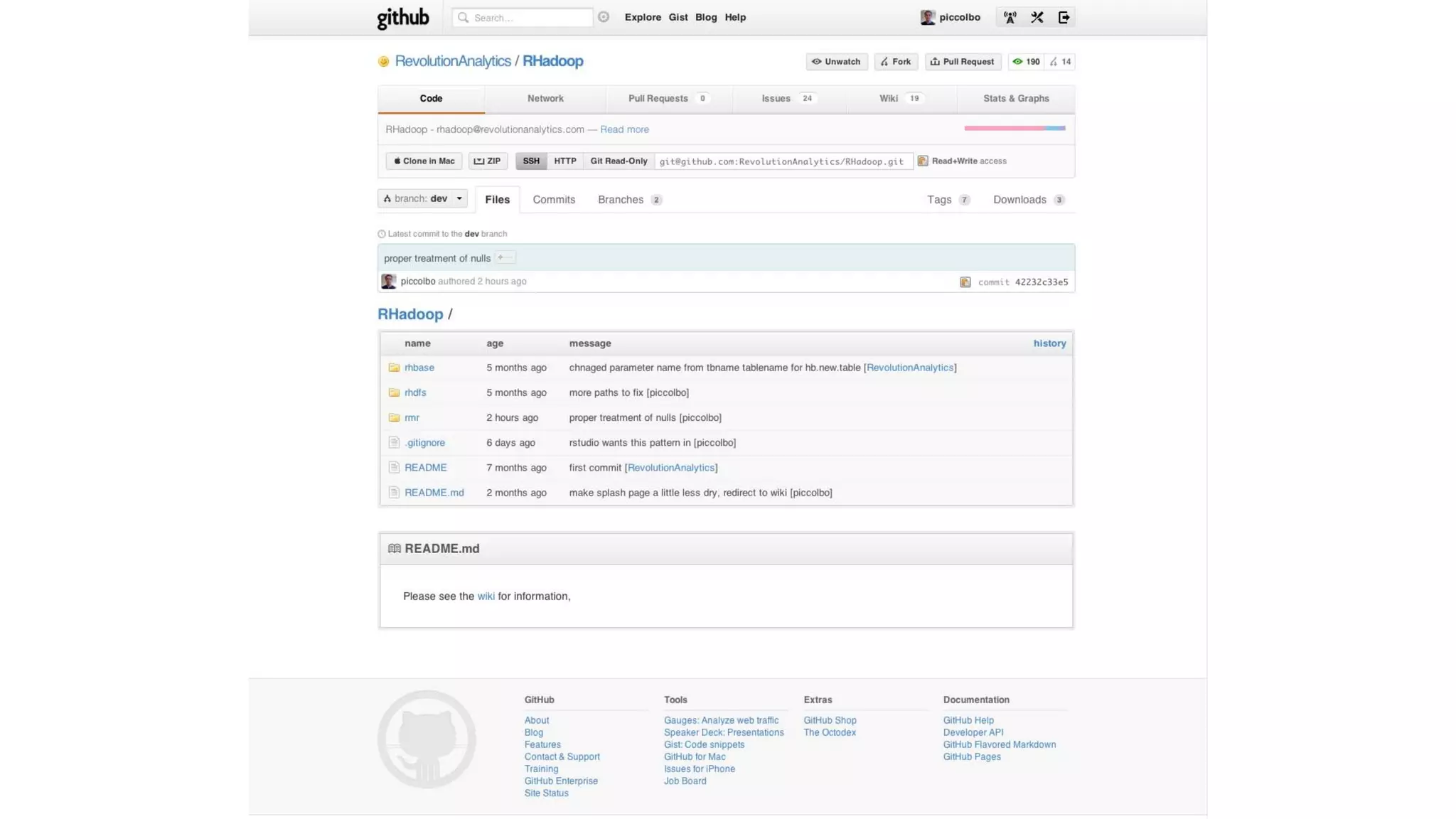
Task: Open GitHub Enterprise footer link
Action: pyautogui.click(x=561, y=781)
